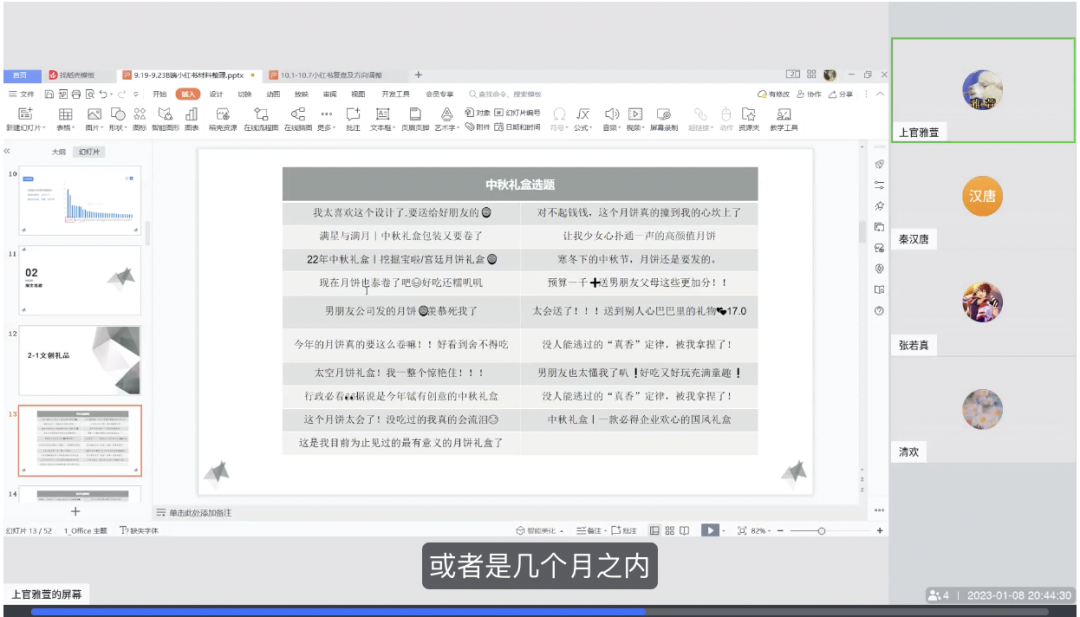Start slideshow with the status bar play button
The image size is (1080, 617).
click(x=709, y=530)
